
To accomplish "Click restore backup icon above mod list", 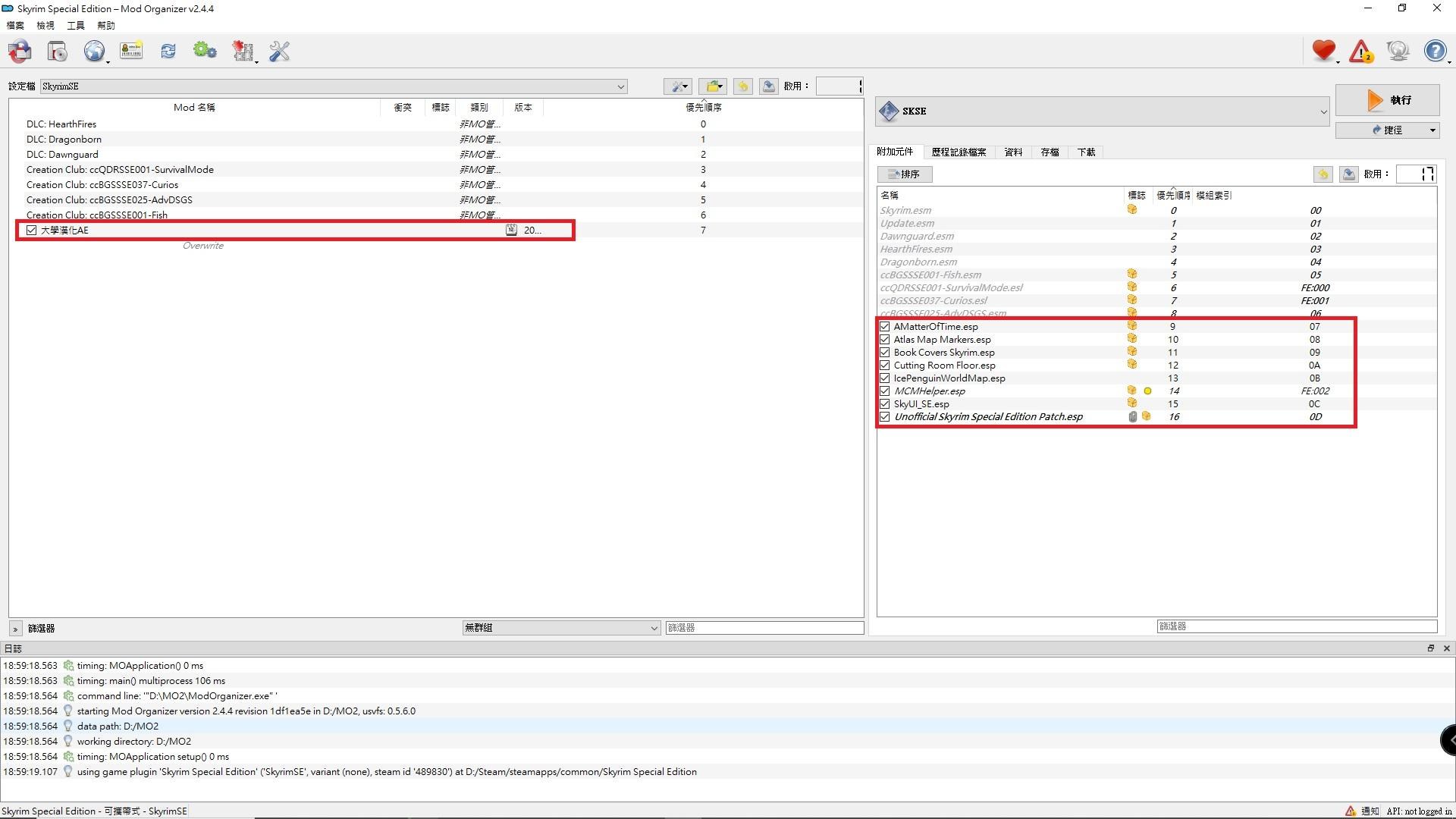I will pos(743,86).
